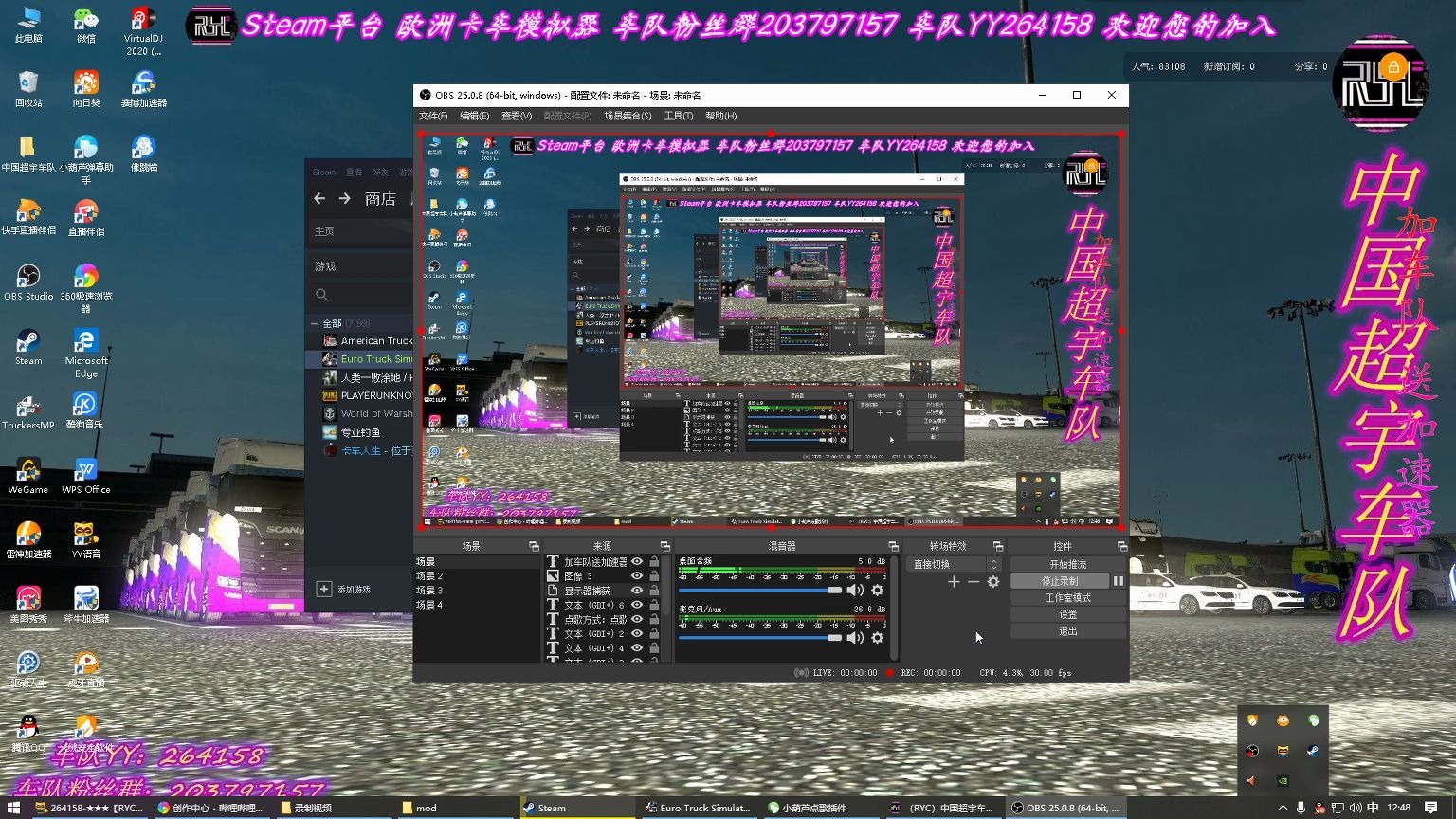1456x819 pixels.
Task: Open OBS 设置 settings button
Action: point(1067,614)
